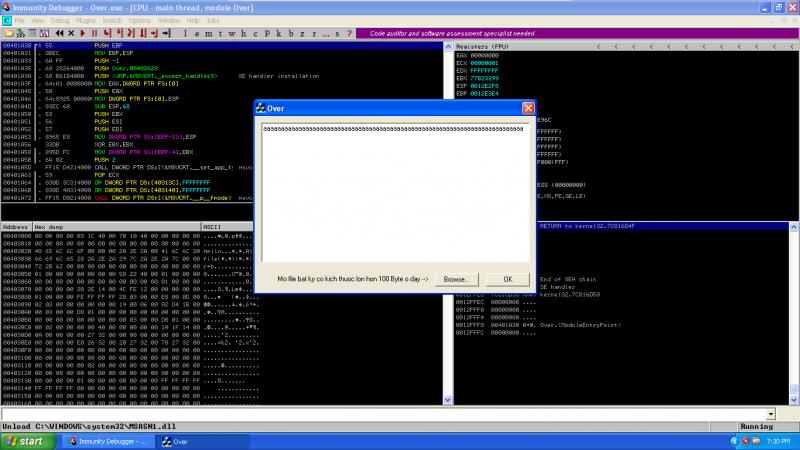This screenshot has width=800, height=450.
Task: Open the command bar history dropdown
Action: (x=771, y=414)
